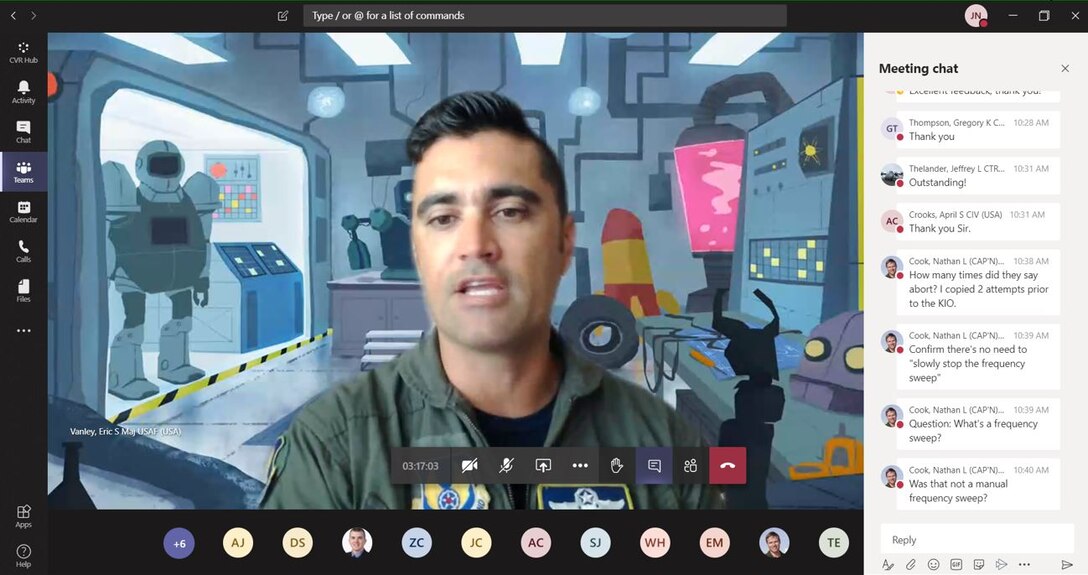Click the Reply message field
Screen dimensions: 1088x575
tap(976, 540)
